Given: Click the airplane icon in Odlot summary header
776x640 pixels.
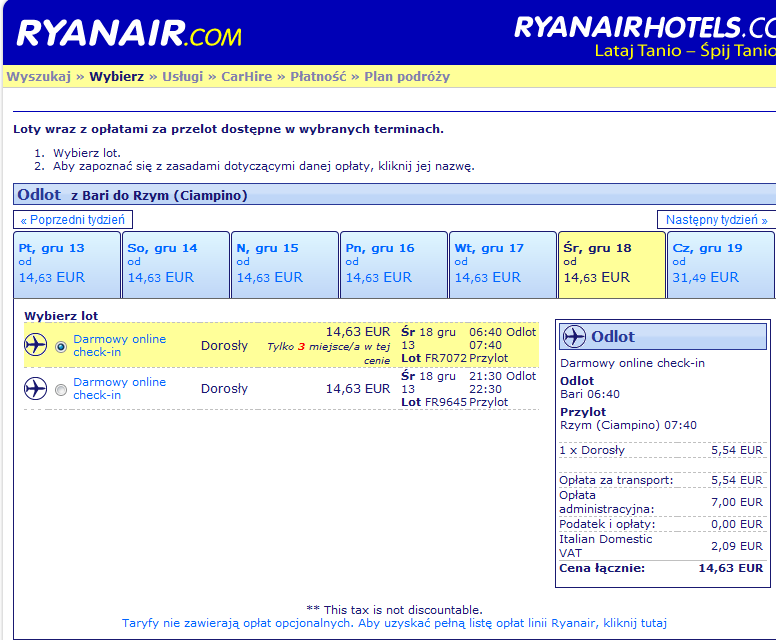Looking at the screenshot, I should pos(574,337).
